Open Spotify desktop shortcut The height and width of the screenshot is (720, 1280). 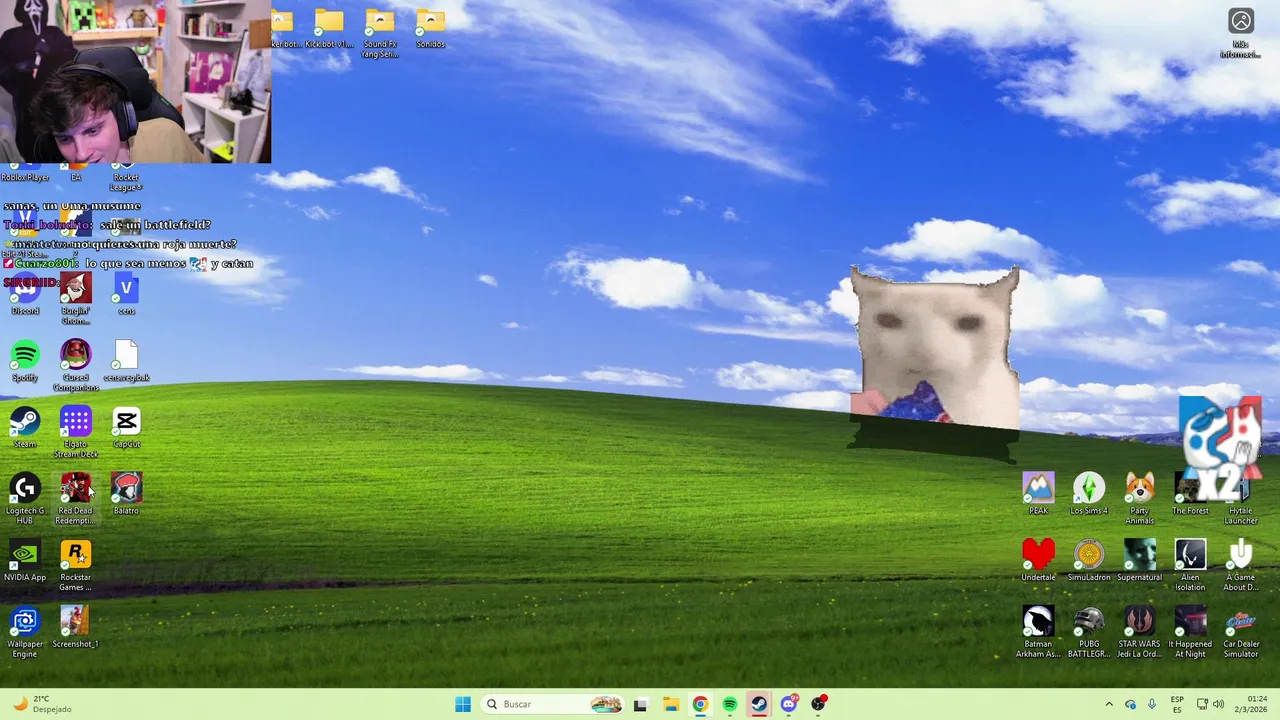pyautogui.click(x=25, y=361)
